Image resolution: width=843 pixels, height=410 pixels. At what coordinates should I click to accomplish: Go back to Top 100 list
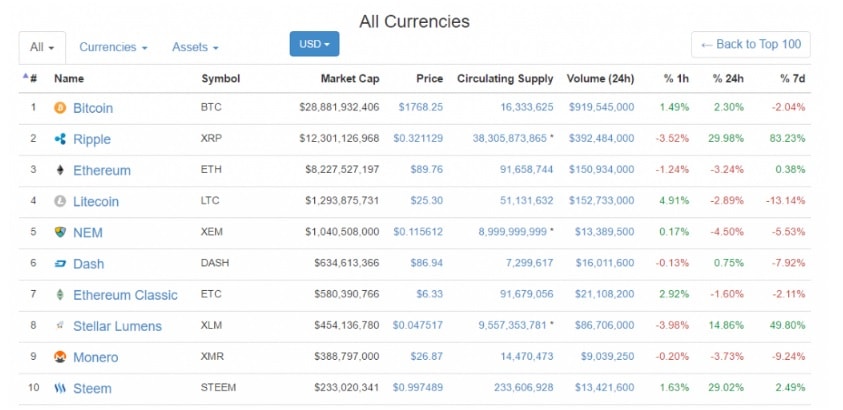point(750,45)
